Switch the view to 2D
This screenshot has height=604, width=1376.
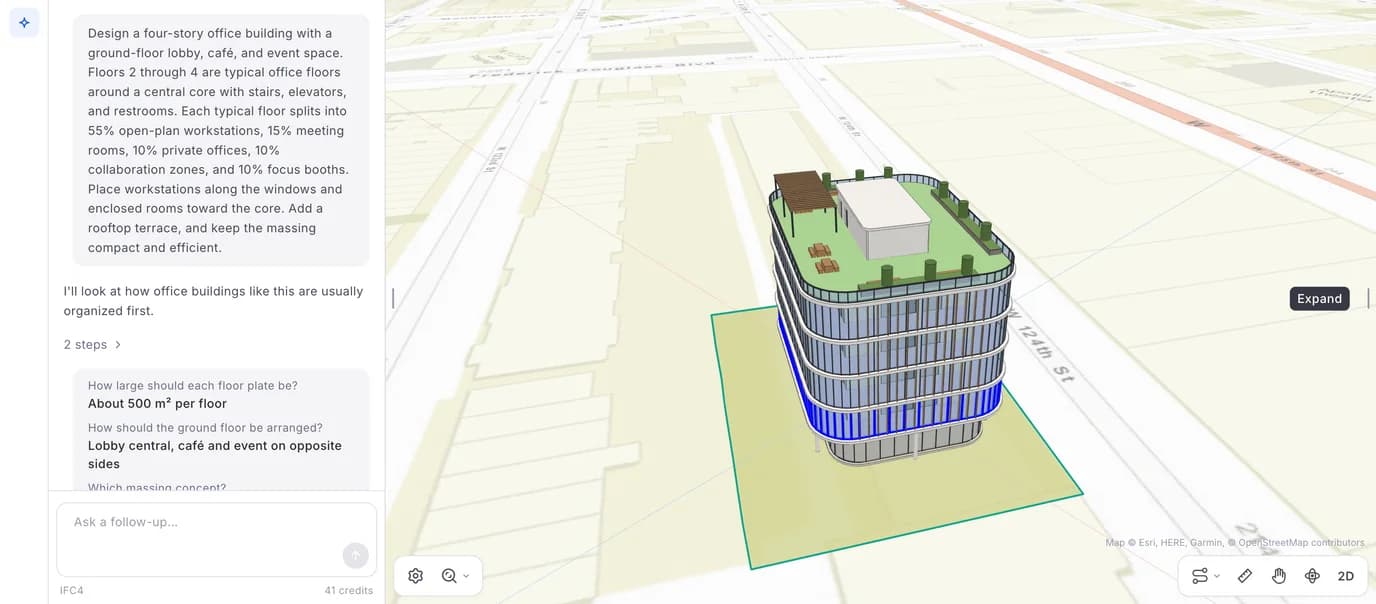click(1346, 576)
